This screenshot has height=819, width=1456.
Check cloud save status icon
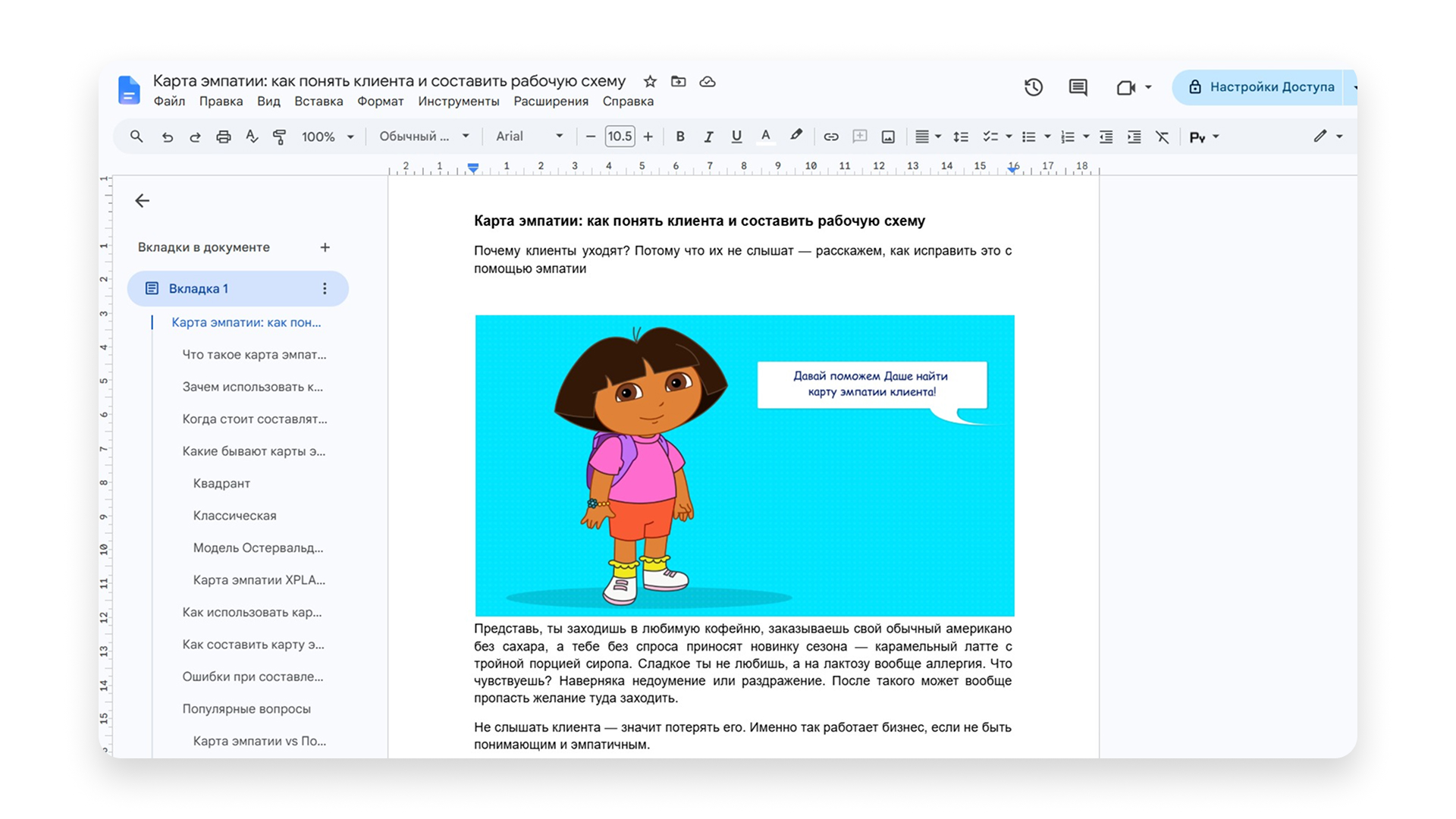point(708,81)
